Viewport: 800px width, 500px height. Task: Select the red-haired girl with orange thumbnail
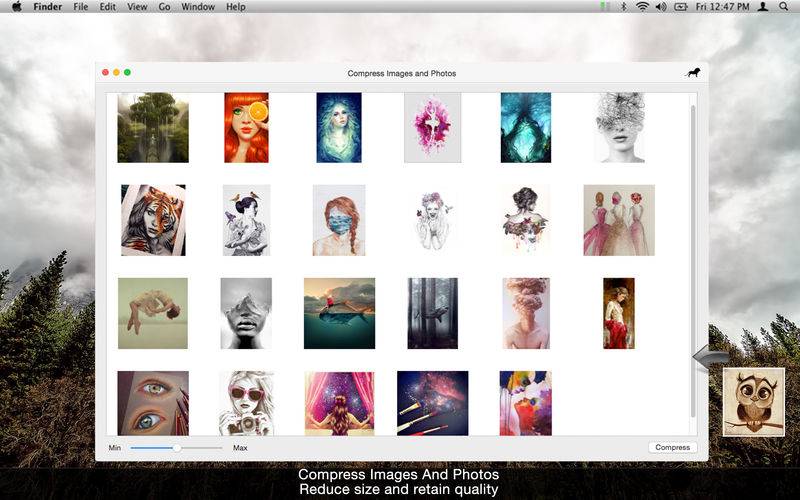[x=246, y=128]
